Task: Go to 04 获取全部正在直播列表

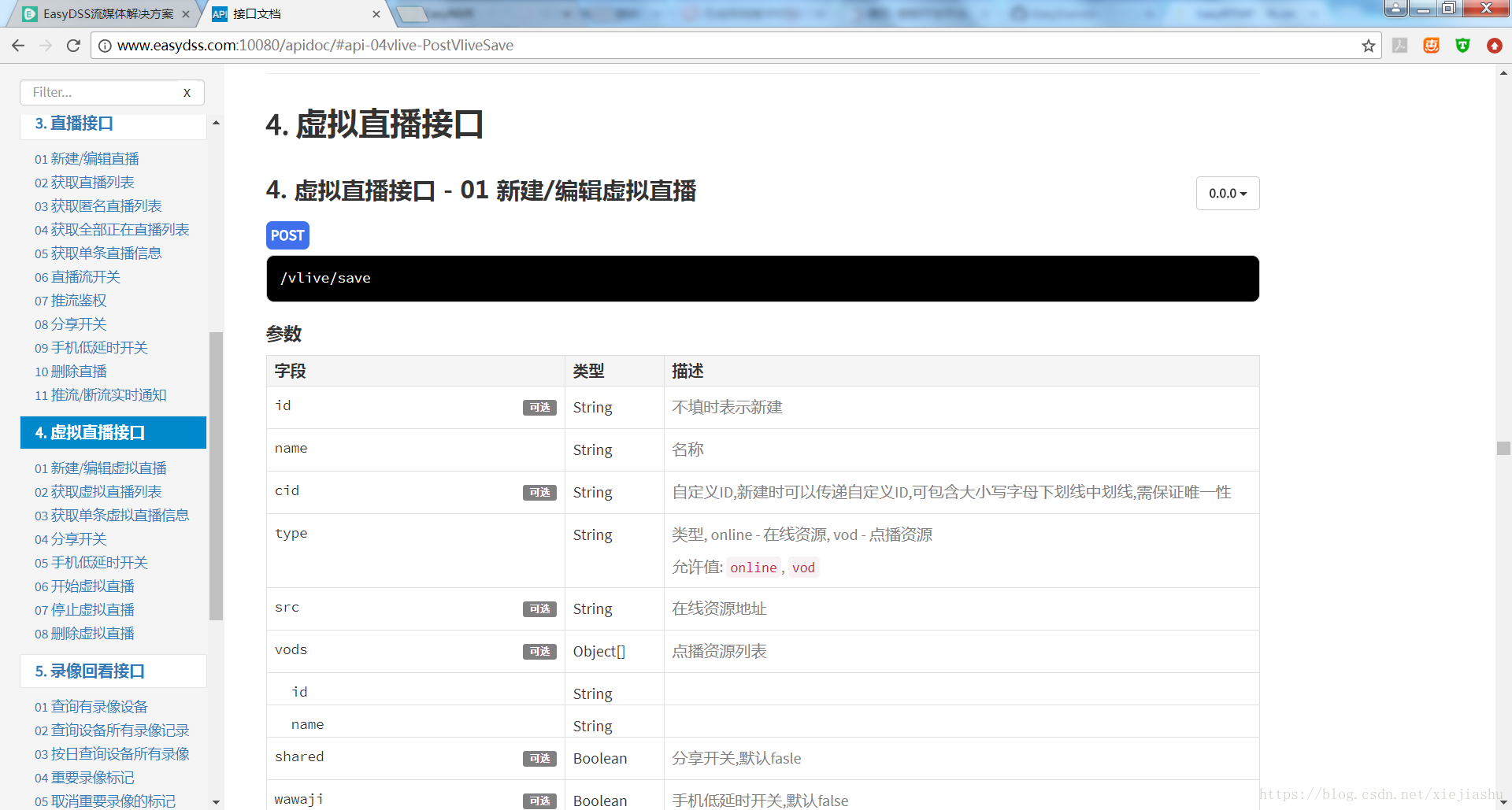Action: click(x=112, y=230)
